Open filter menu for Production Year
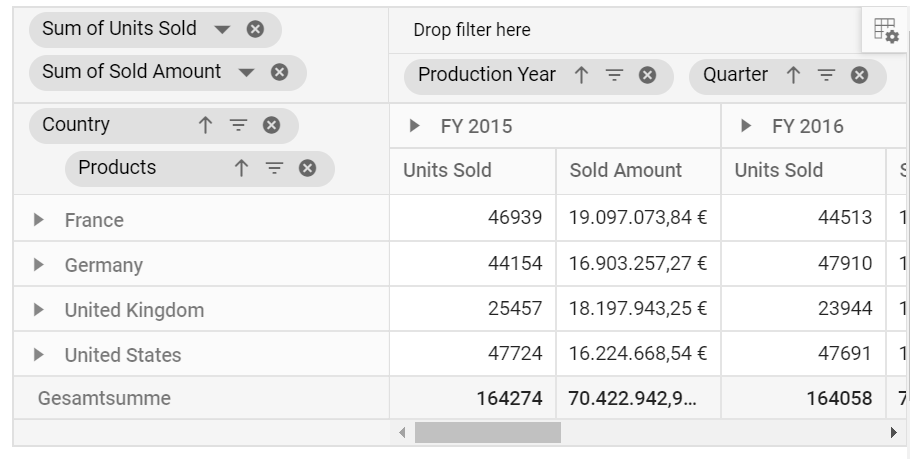 (614, 75)
